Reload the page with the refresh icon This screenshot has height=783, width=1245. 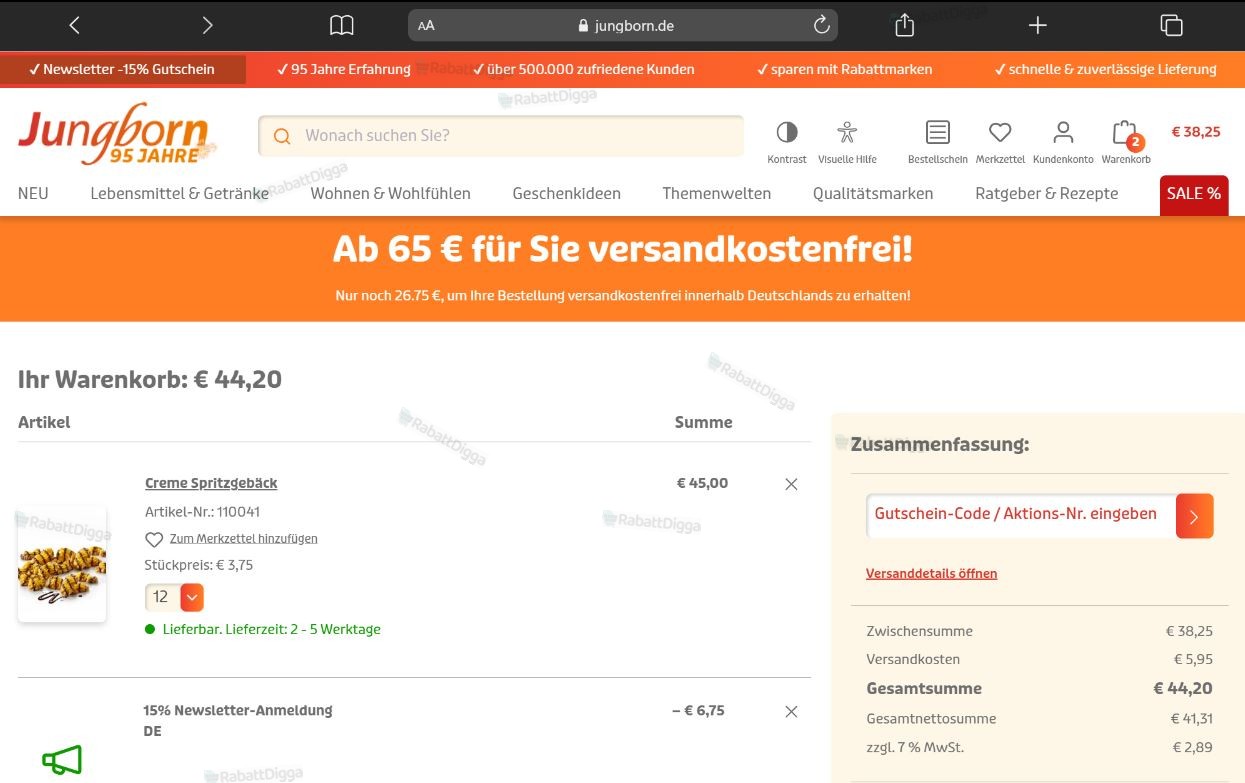[x=822, y=25]
